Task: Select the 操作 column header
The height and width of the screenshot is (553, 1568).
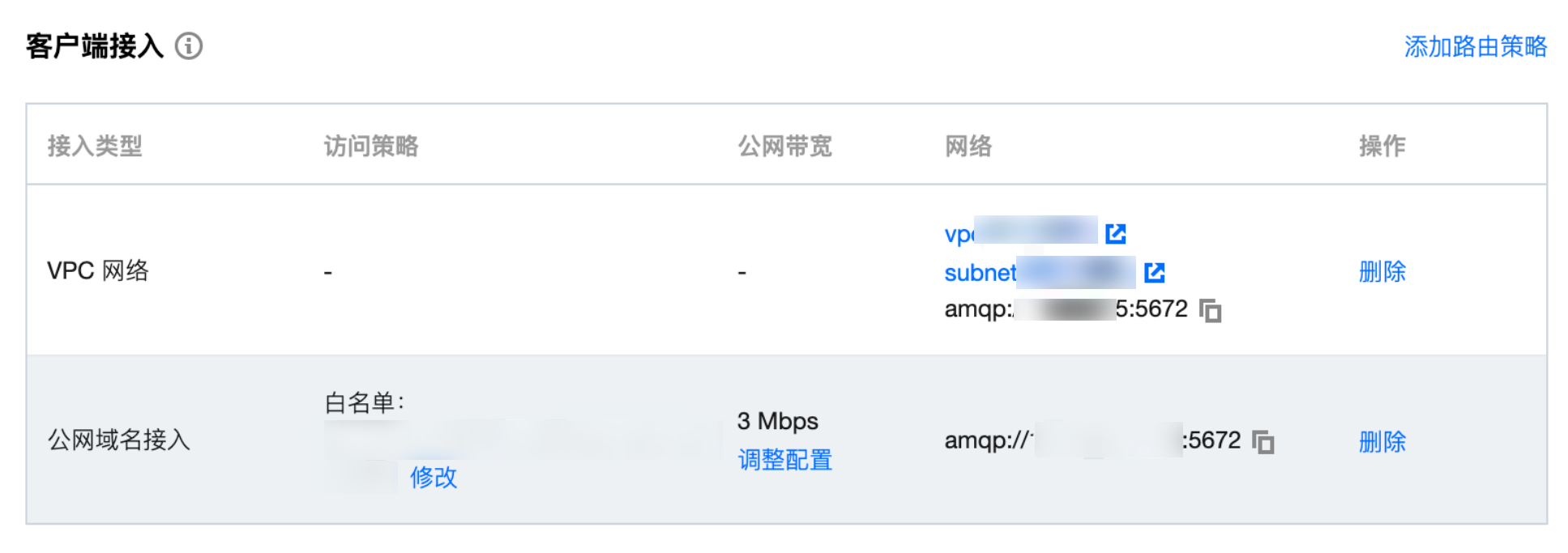Action: tap(1382, 146)
